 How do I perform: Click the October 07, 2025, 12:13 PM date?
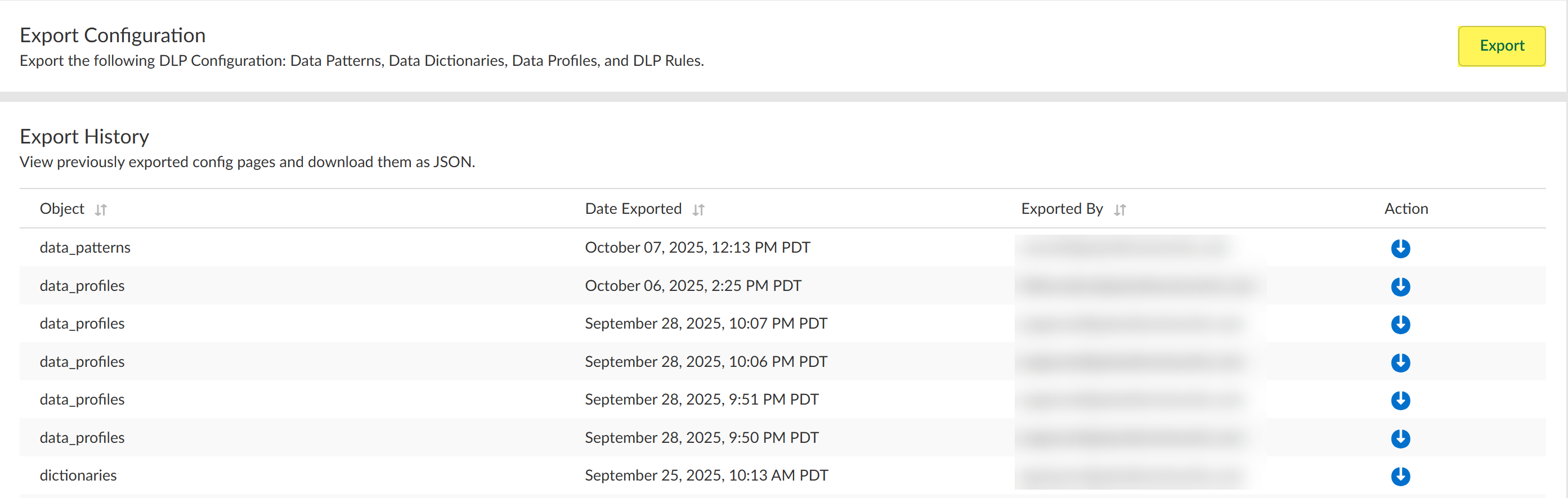point(697,248)
